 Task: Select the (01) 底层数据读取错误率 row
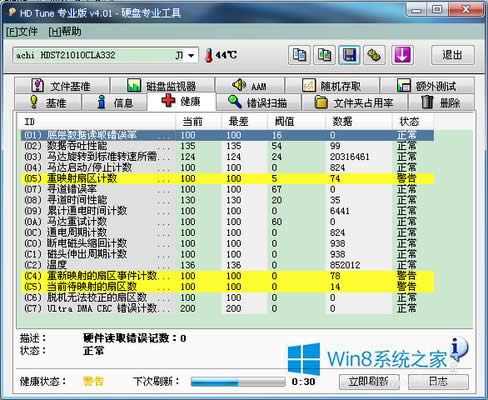227,135
